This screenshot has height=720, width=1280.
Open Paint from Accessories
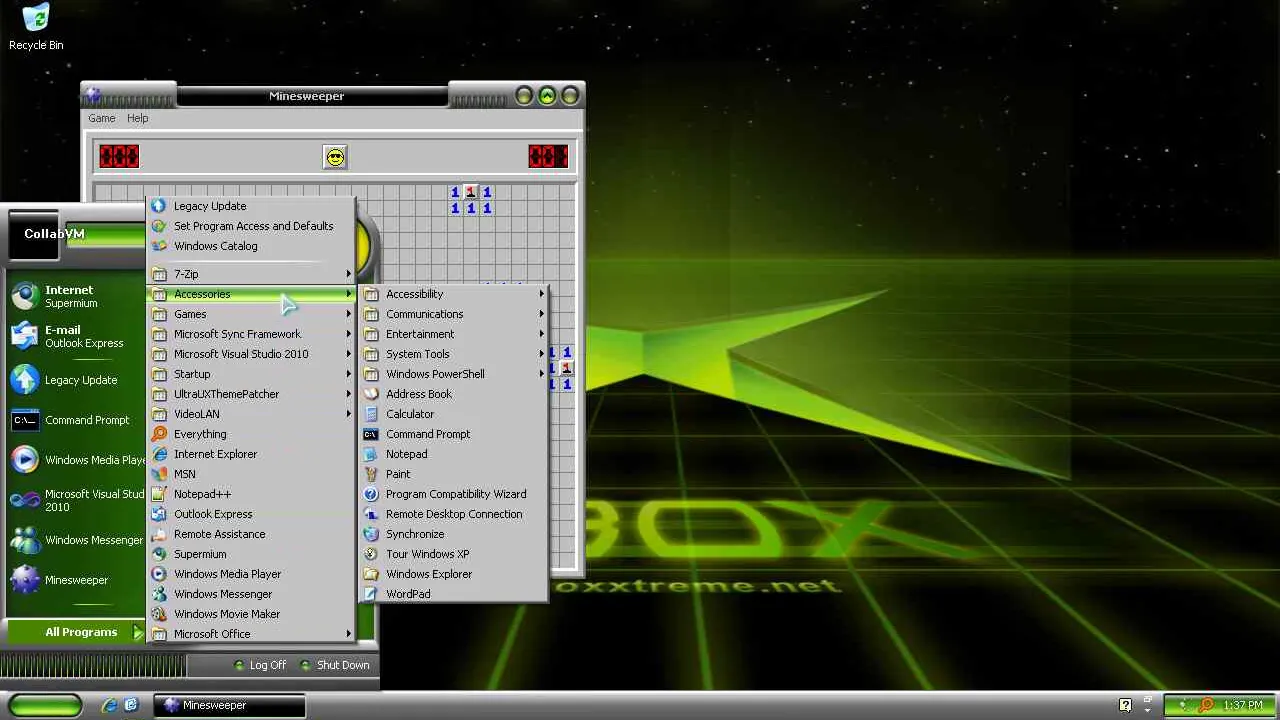point(454,474)
